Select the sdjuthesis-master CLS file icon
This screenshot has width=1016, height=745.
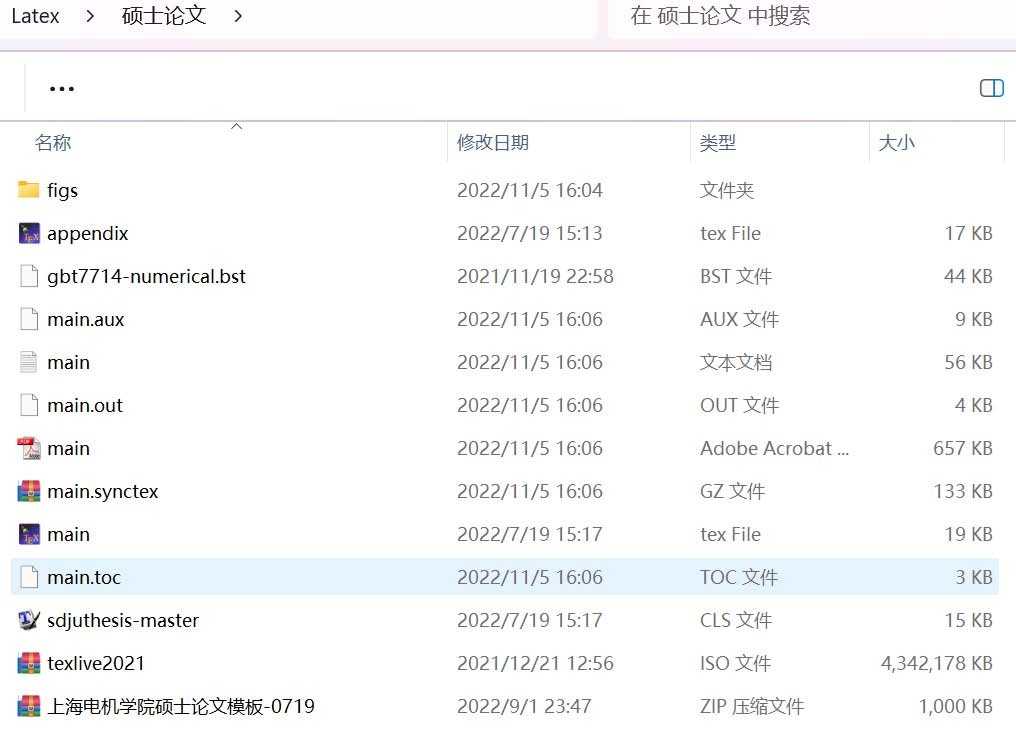(x=29, y=620)
